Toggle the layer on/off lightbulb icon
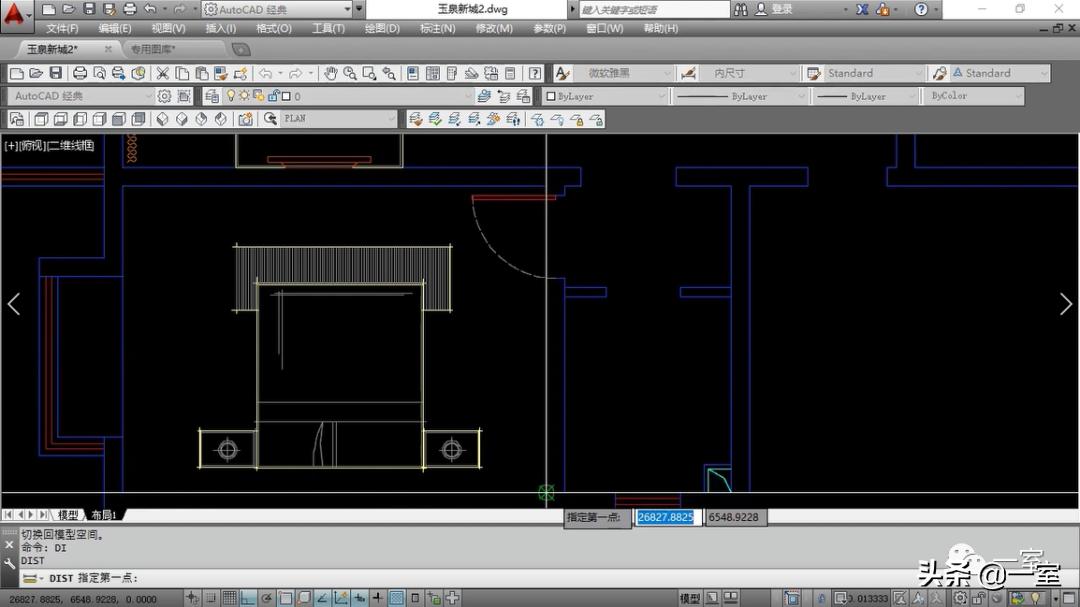Image resolution: width=1080 pixels, height=607 pixels. tap(231, 96)
